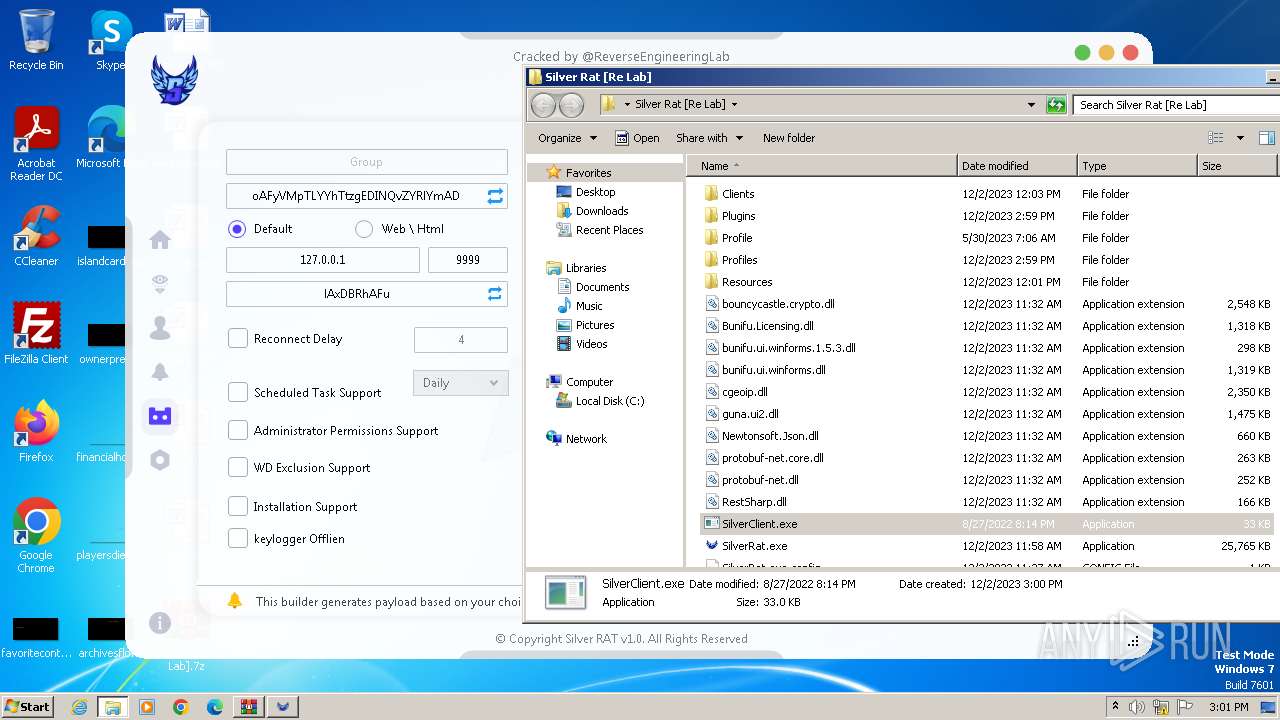Sort files by Type column

click(x=1137, y=166)
